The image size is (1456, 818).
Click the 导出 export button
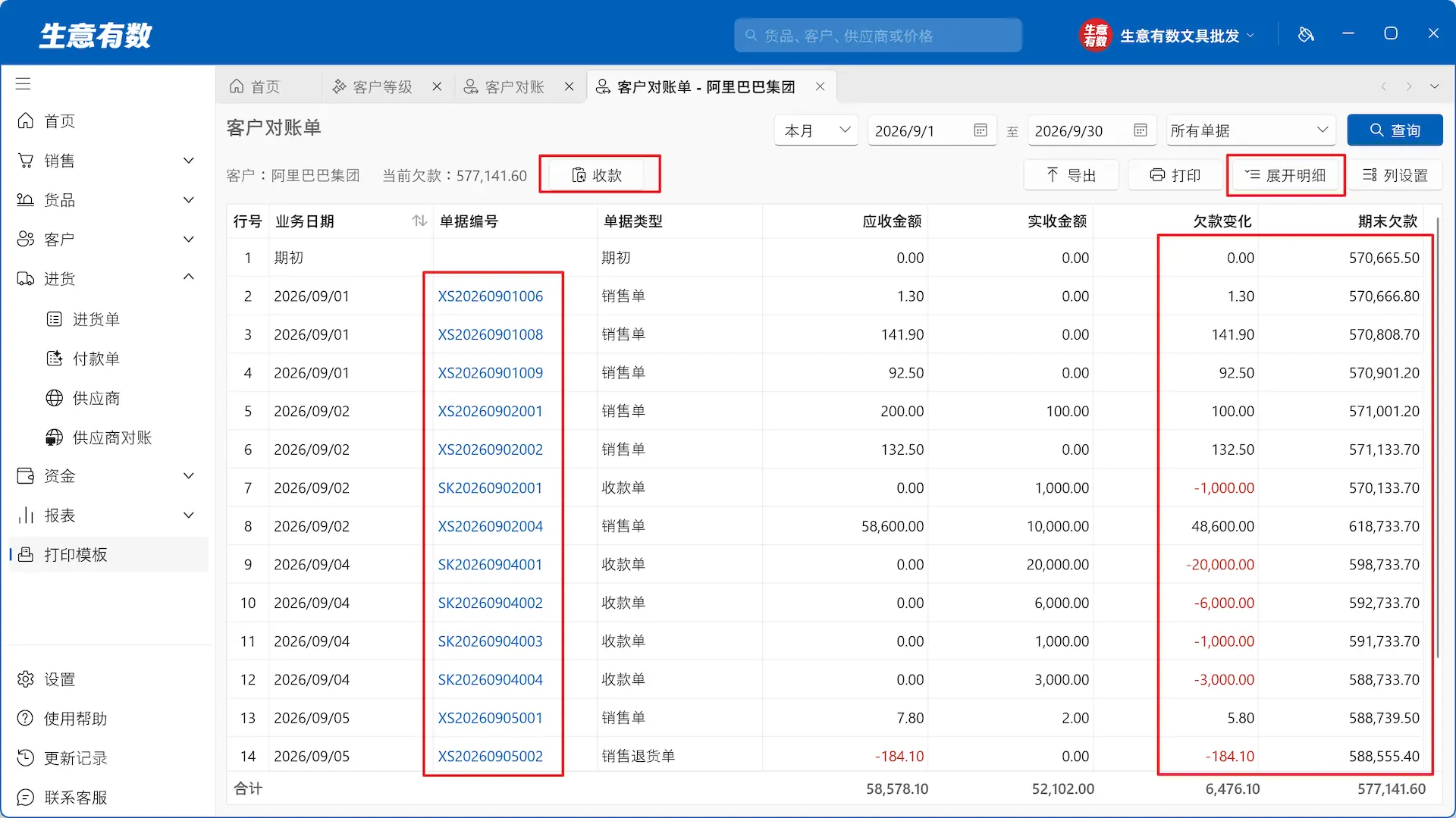click(x=1071, y=175)
